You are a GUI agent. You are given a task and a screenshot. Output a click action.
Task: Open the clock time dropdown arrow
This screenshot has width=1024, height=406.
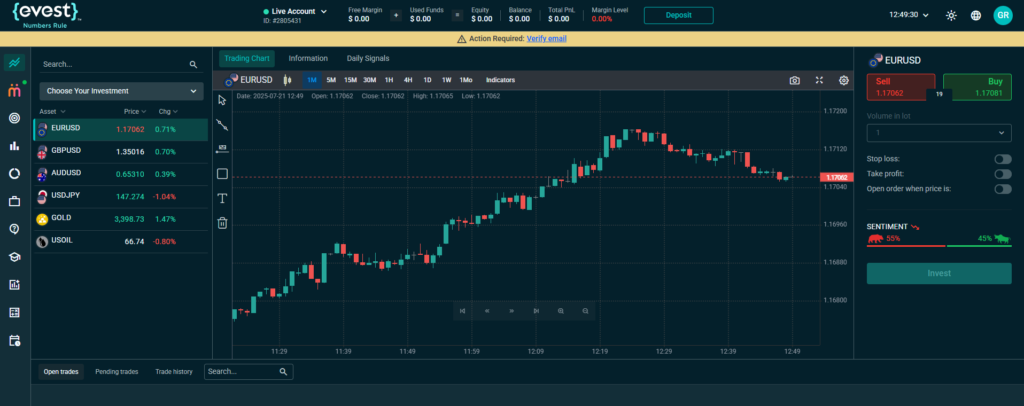[x=926, y=15]
